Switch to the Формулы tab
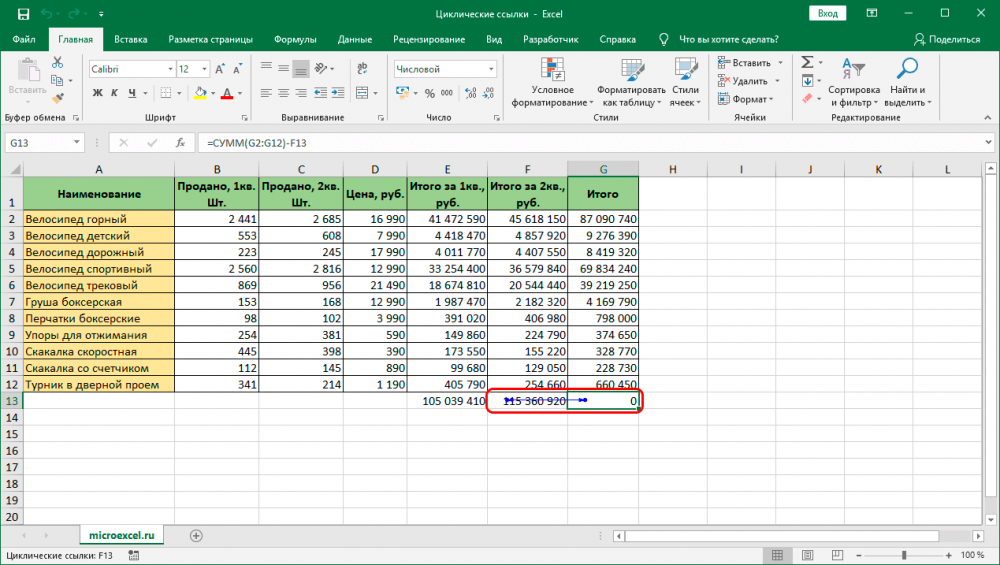This screenshot has width=1000, height=565. point(295,40)
